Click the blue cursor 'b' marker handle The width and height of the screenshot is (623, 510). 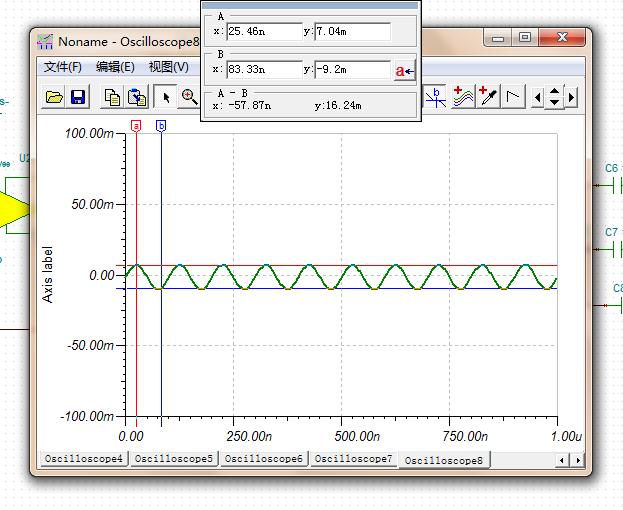(x=161, y=125)
